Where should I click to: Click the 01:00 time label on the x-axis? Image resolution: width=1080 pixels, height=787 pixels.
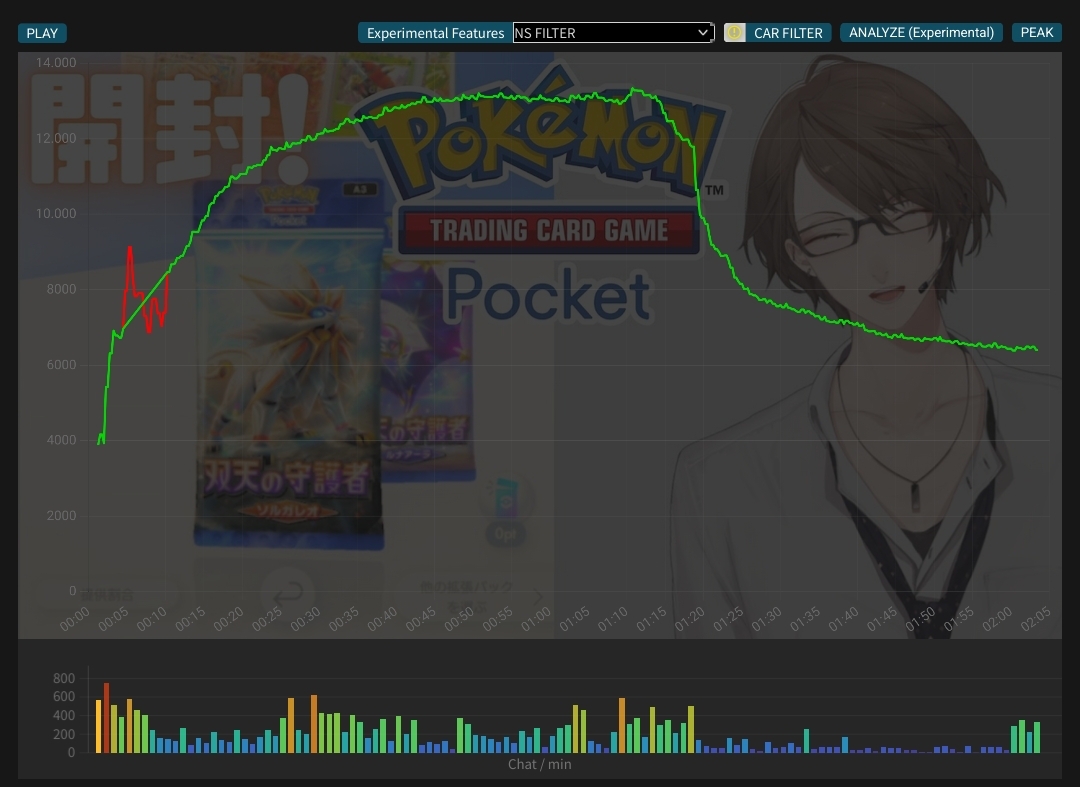536,619
